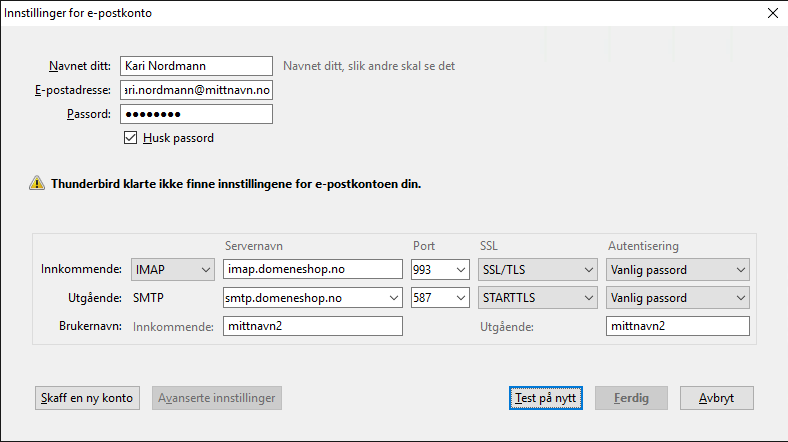Click the incoming username mittnavn2 field
788x442 pixels.
(313, 326)
